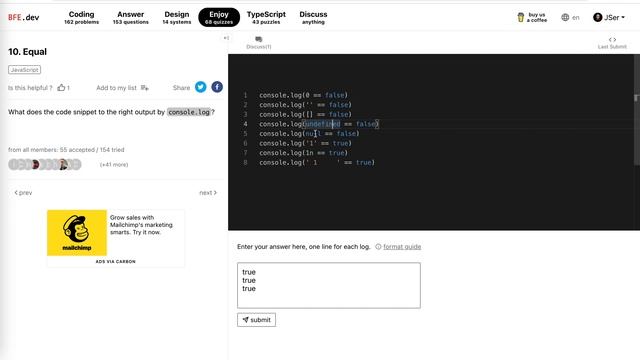Click code line 1 with 0 == false
Viewport: 640px width, 360px height.
pos(303,95)
